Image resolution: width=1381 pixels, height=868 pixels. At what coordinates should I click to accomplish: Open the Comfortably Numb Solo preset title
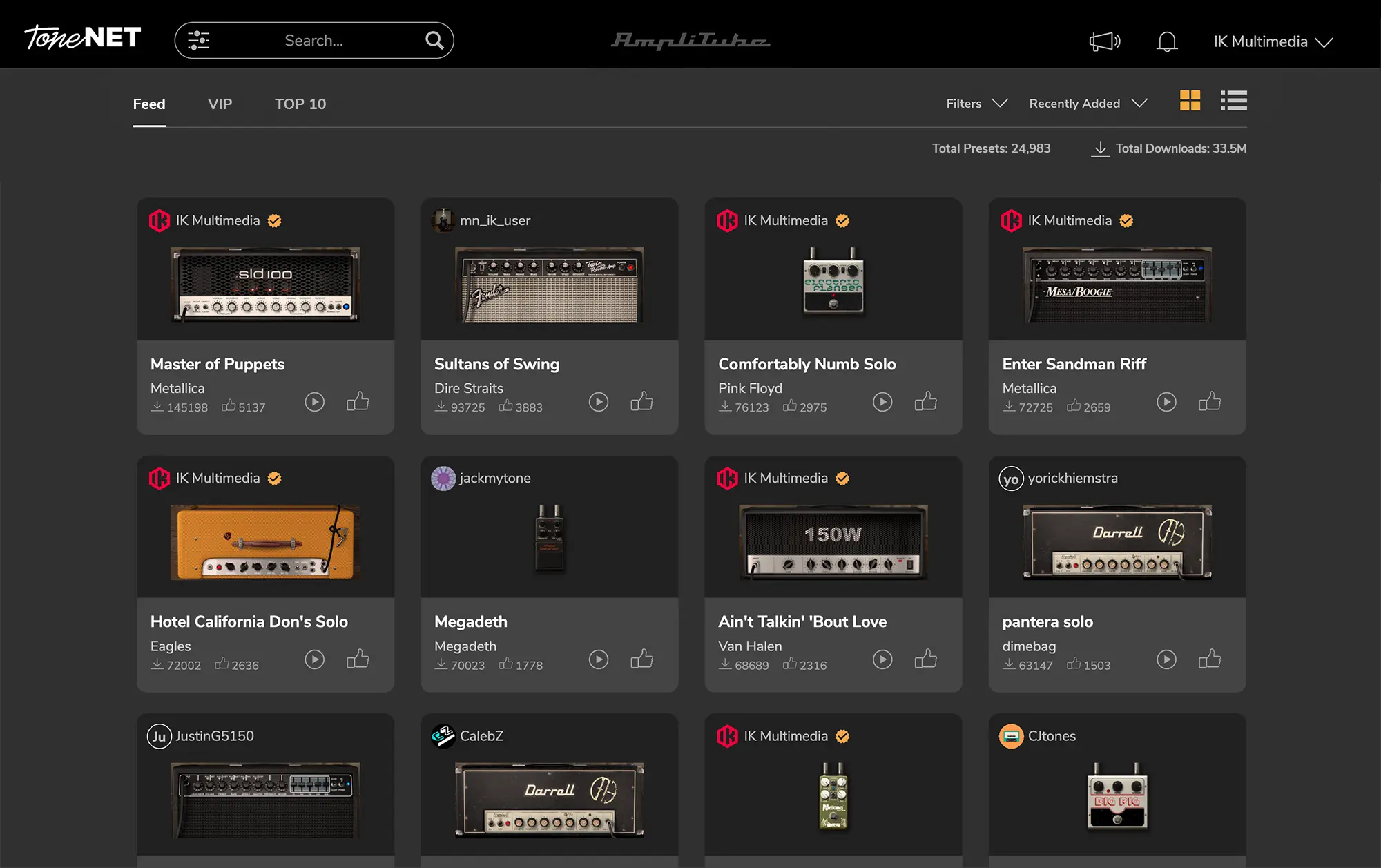click(807, 364)
